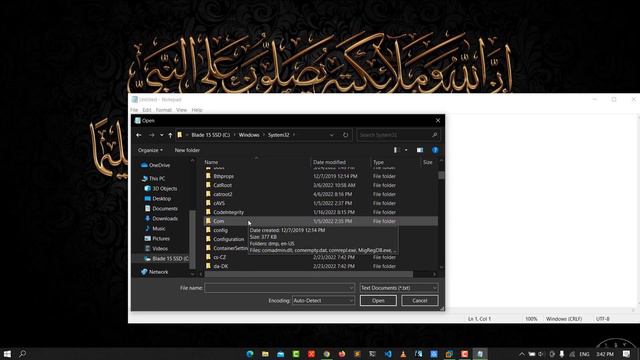Open Desktop in the navigation pane
The width and height of the screenshot is (640, 360).
[x=158, y=199]
